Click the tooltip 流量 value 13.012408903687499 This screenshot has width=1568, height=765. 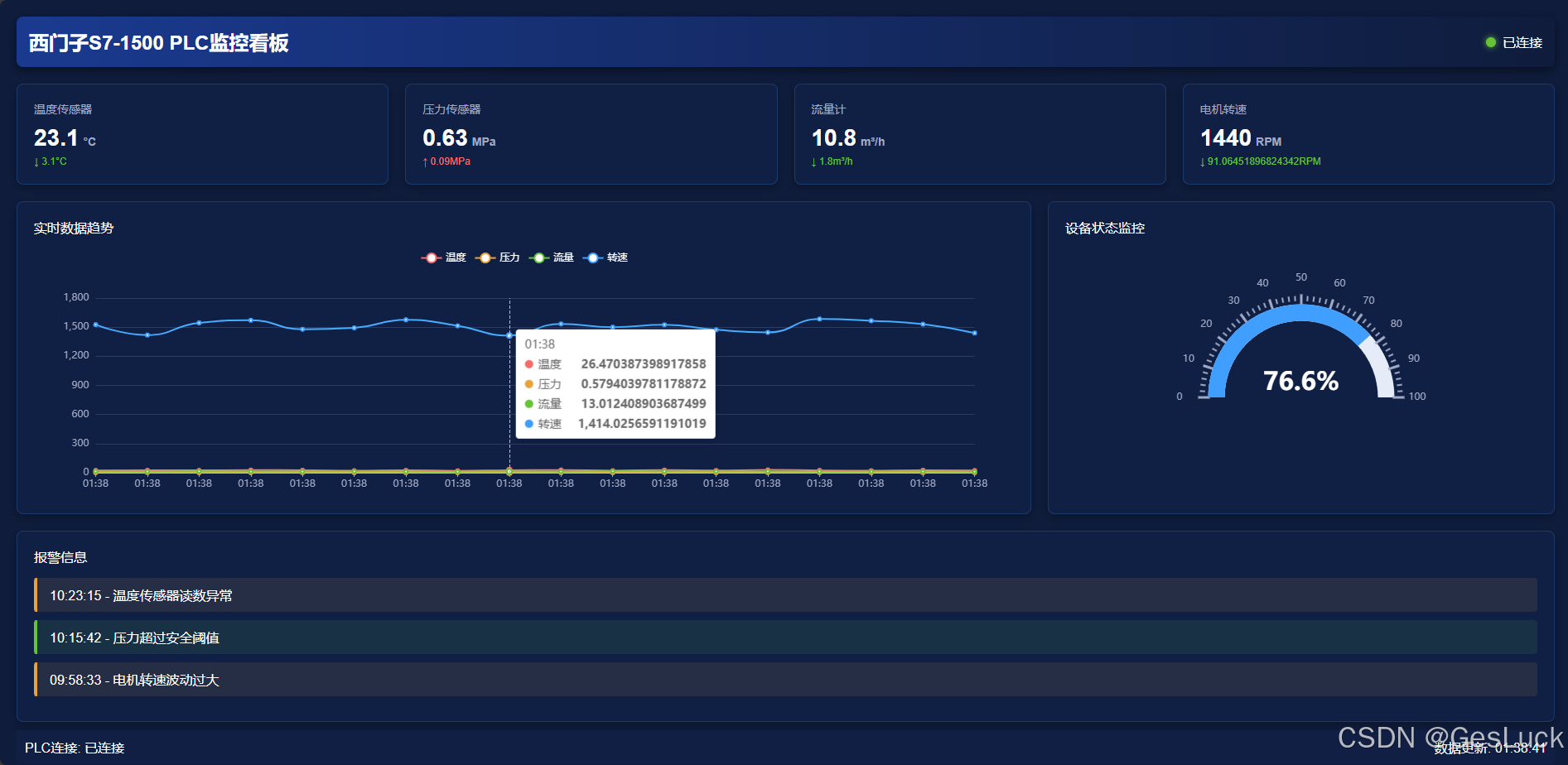coord(644,404)
